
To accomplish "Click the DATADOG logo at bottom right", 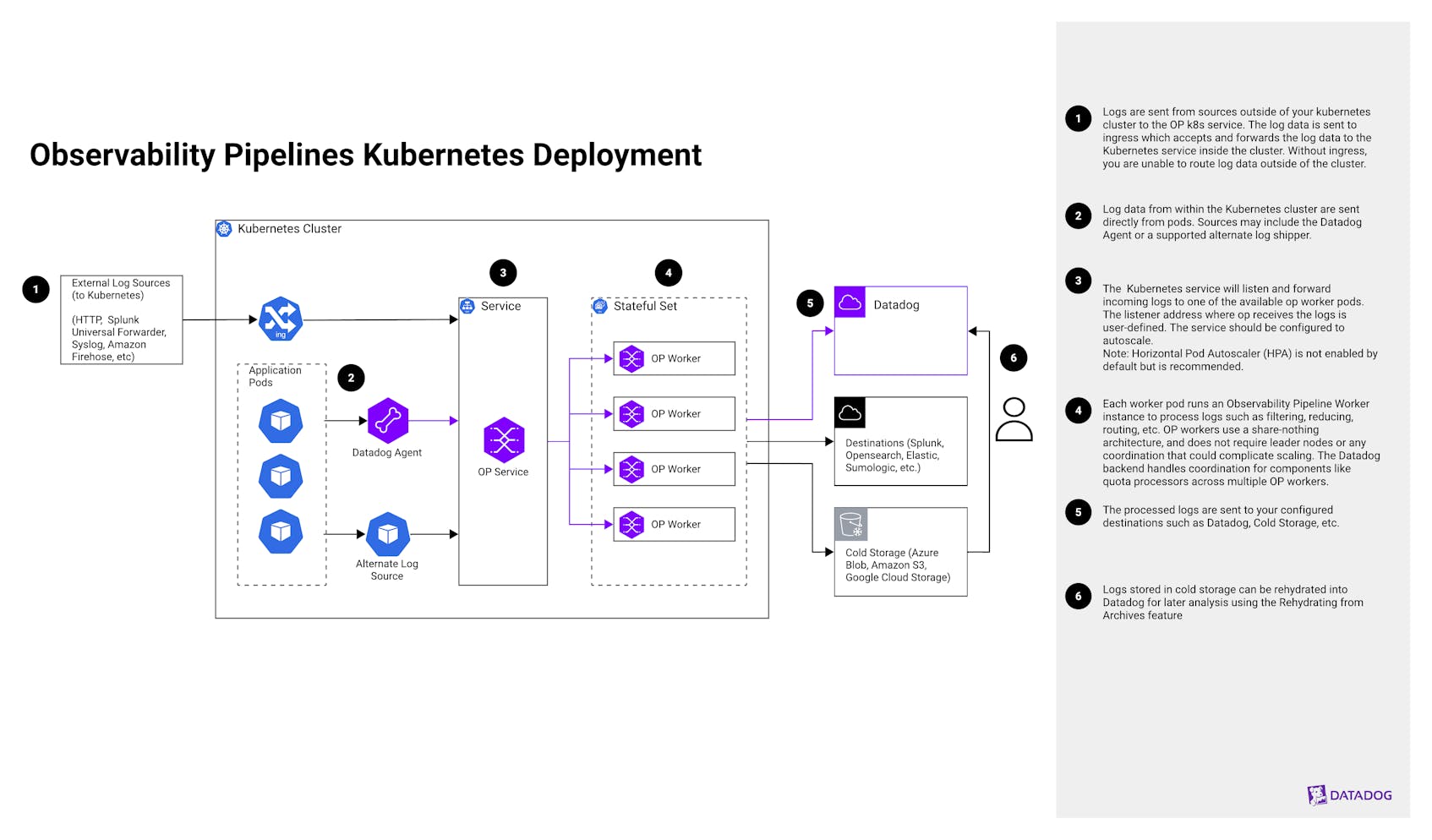I will [x=1351, y=795].
